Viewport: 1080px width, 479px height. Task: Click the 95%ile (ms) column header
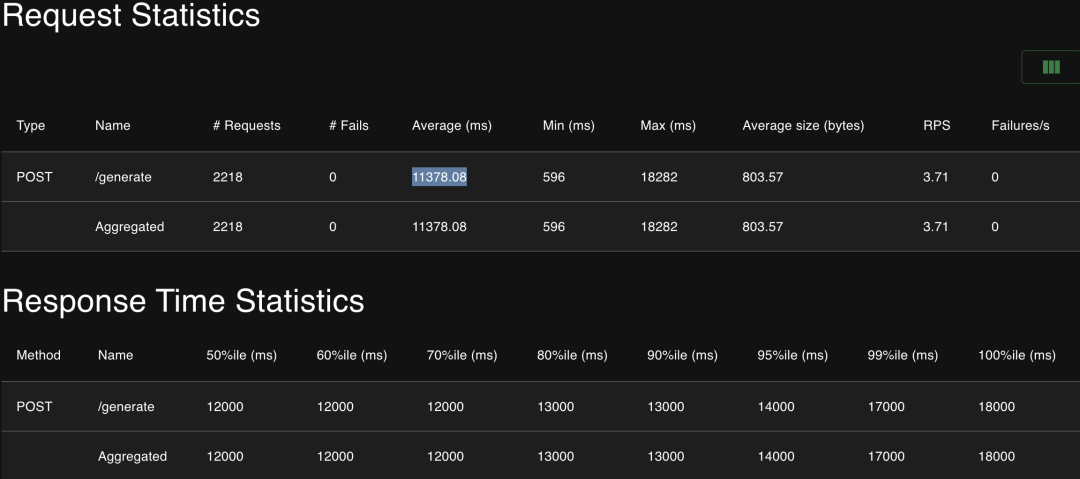(x=792, y=355)
